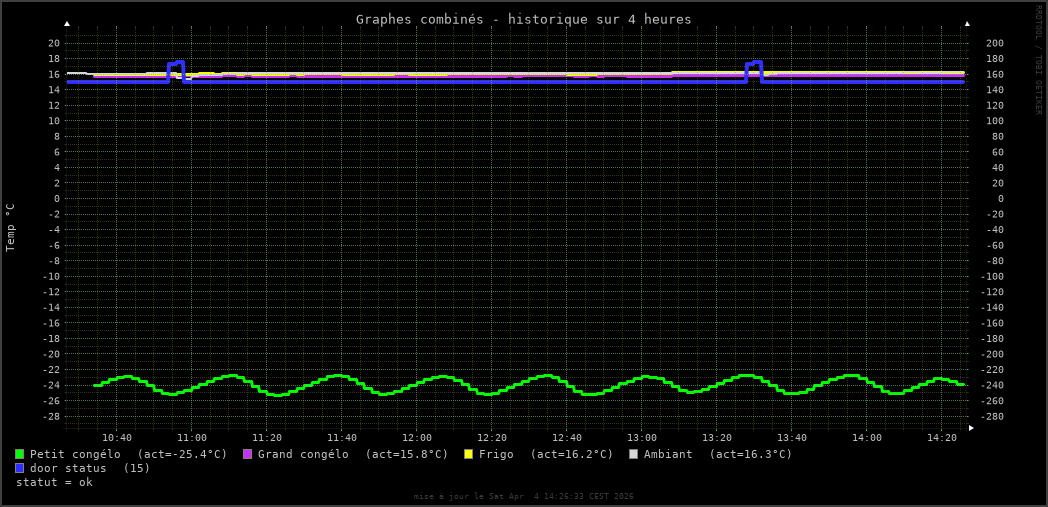Viewport: 1048px width, 507px height.
Task: Select the 10:40 time label on X-axis
Action: point(117,438)
